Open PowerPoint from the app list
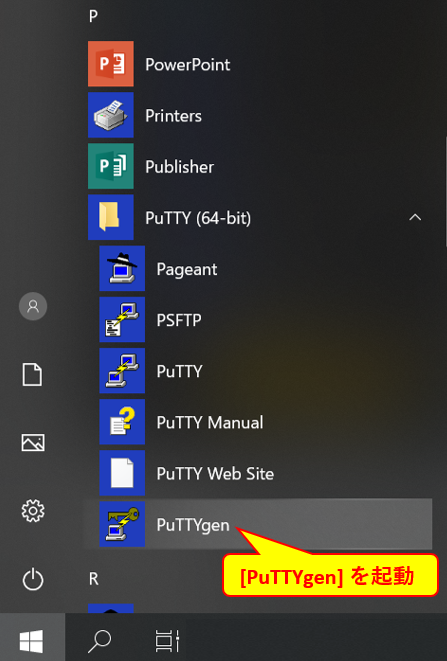447x661 pixels. (x=188, y=64)
